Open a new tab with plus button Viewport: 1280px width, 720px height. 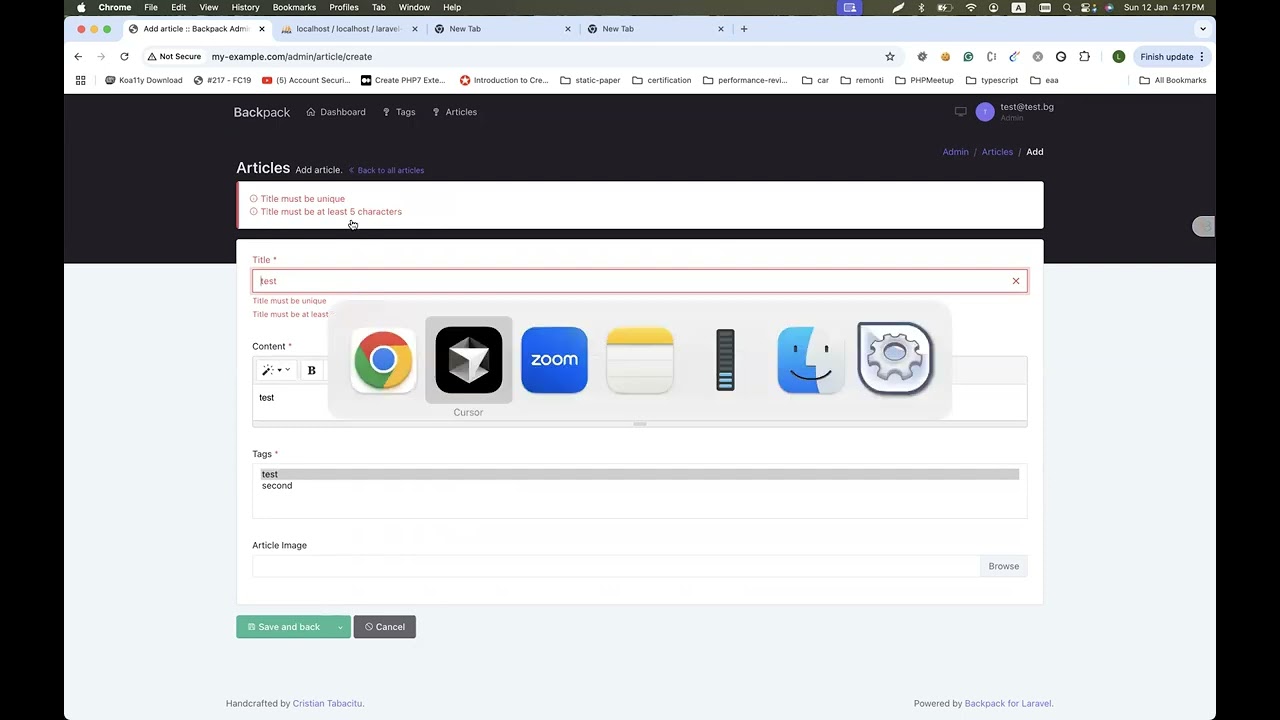(744, 29)
